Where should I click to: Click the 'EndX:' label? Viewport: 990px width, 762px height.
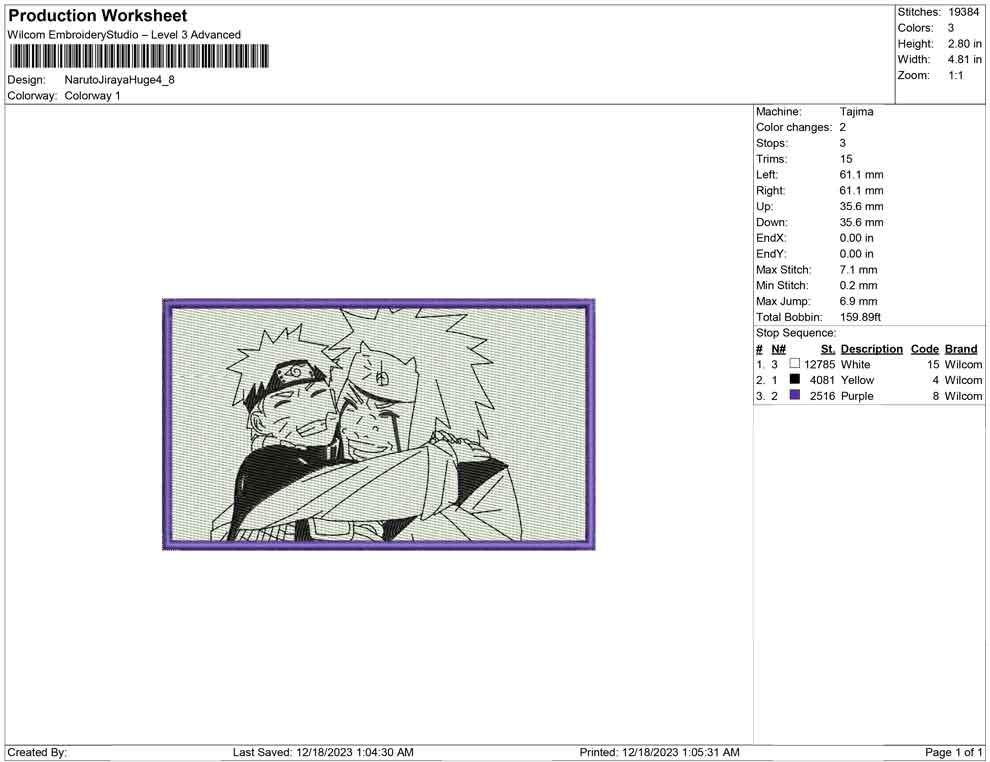point(771,238)
